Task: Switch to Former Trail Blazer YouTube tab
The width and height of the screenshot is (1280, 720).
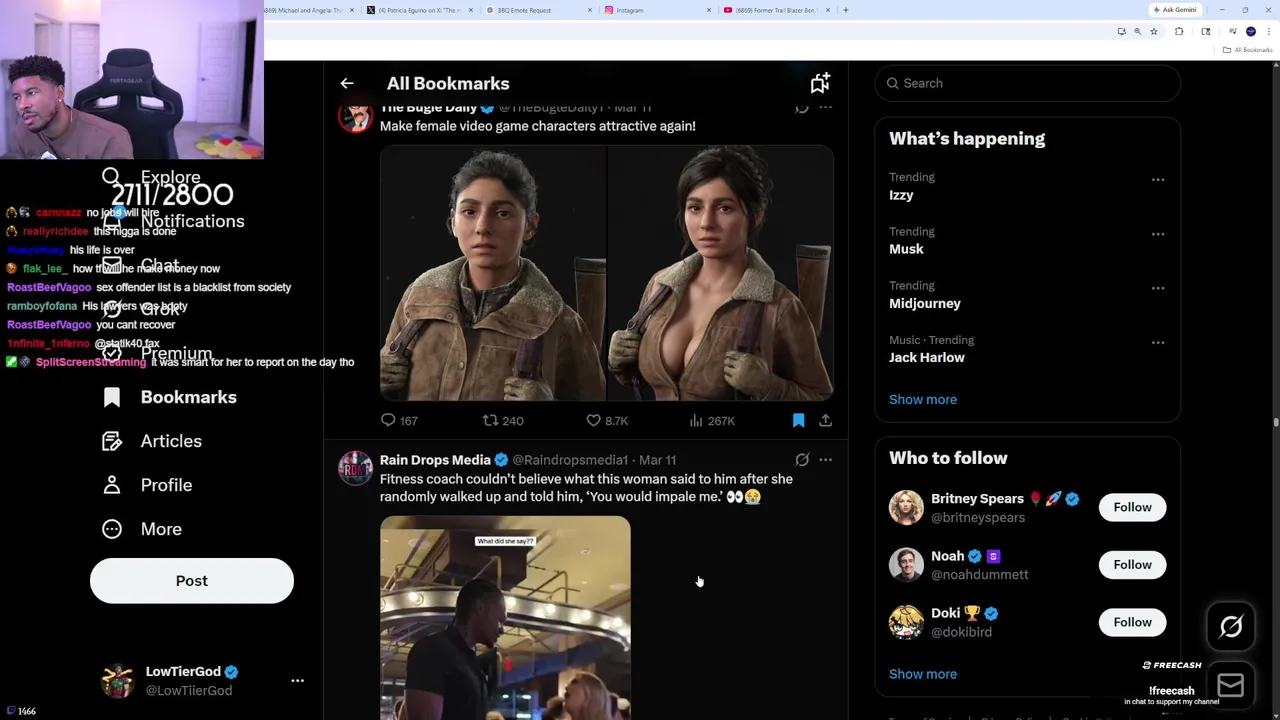Action: point(775,10)
